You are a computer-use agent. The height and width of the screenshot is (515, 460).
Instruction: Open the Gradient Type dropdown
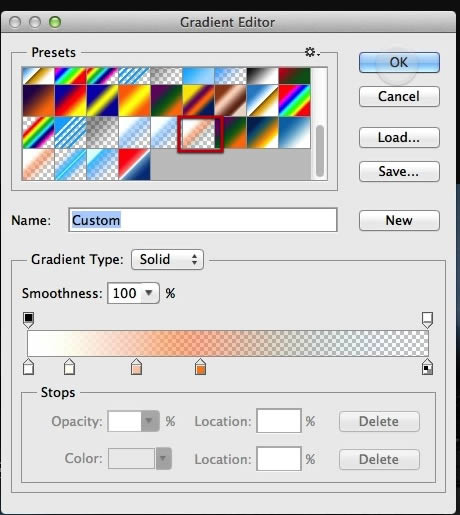(x=167, y=259)
